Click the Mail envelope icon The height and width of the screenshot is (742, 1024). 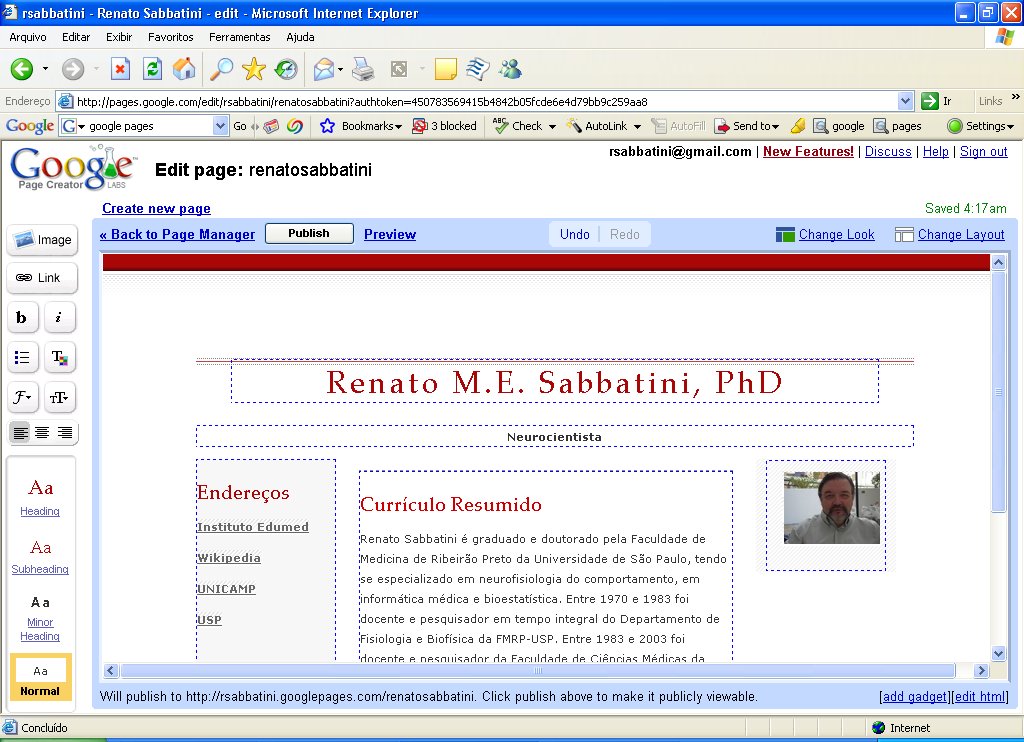pyautogui.click(x=324, y=69)
